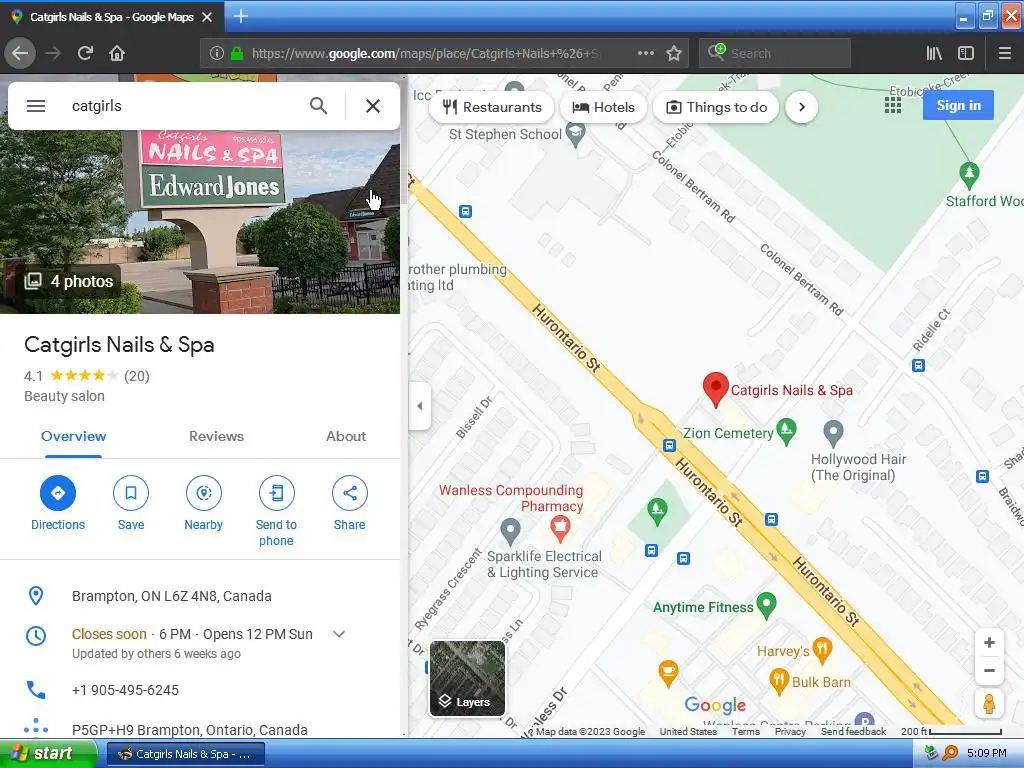Clear the catgirls search with X
Image resolution: width=1024 pixels, height=768 pixels.
coord(373,106)
